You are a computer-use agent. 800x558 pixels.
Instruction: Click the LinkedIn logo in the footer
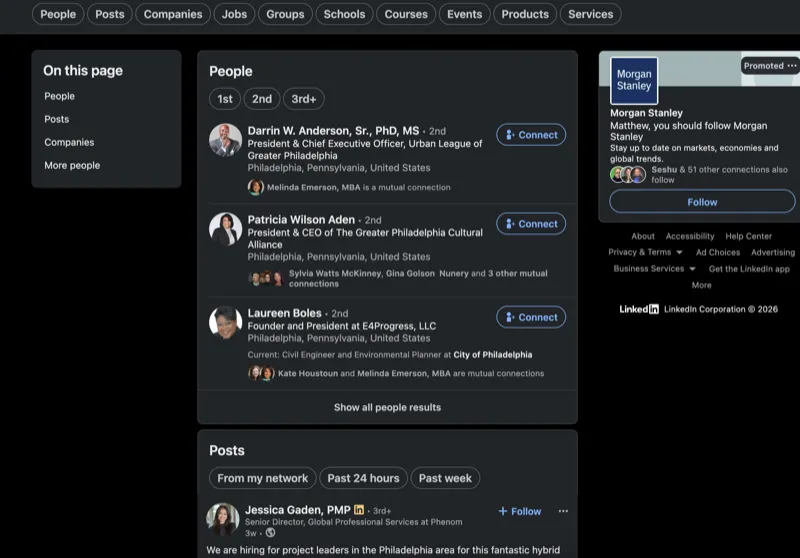click(639, 309)
